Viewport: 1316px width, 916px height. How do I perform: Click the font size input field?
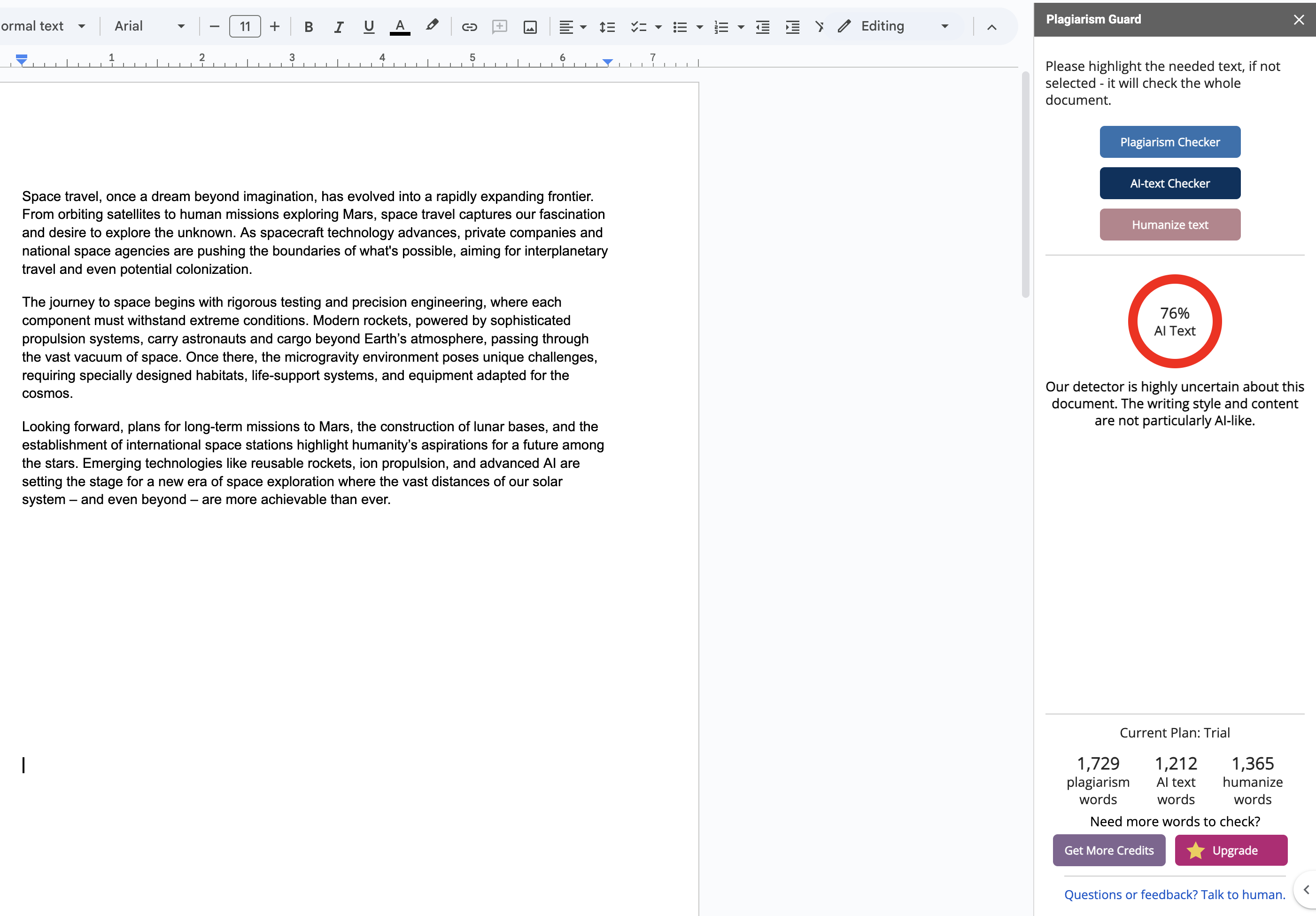click(x=245, y=26)
